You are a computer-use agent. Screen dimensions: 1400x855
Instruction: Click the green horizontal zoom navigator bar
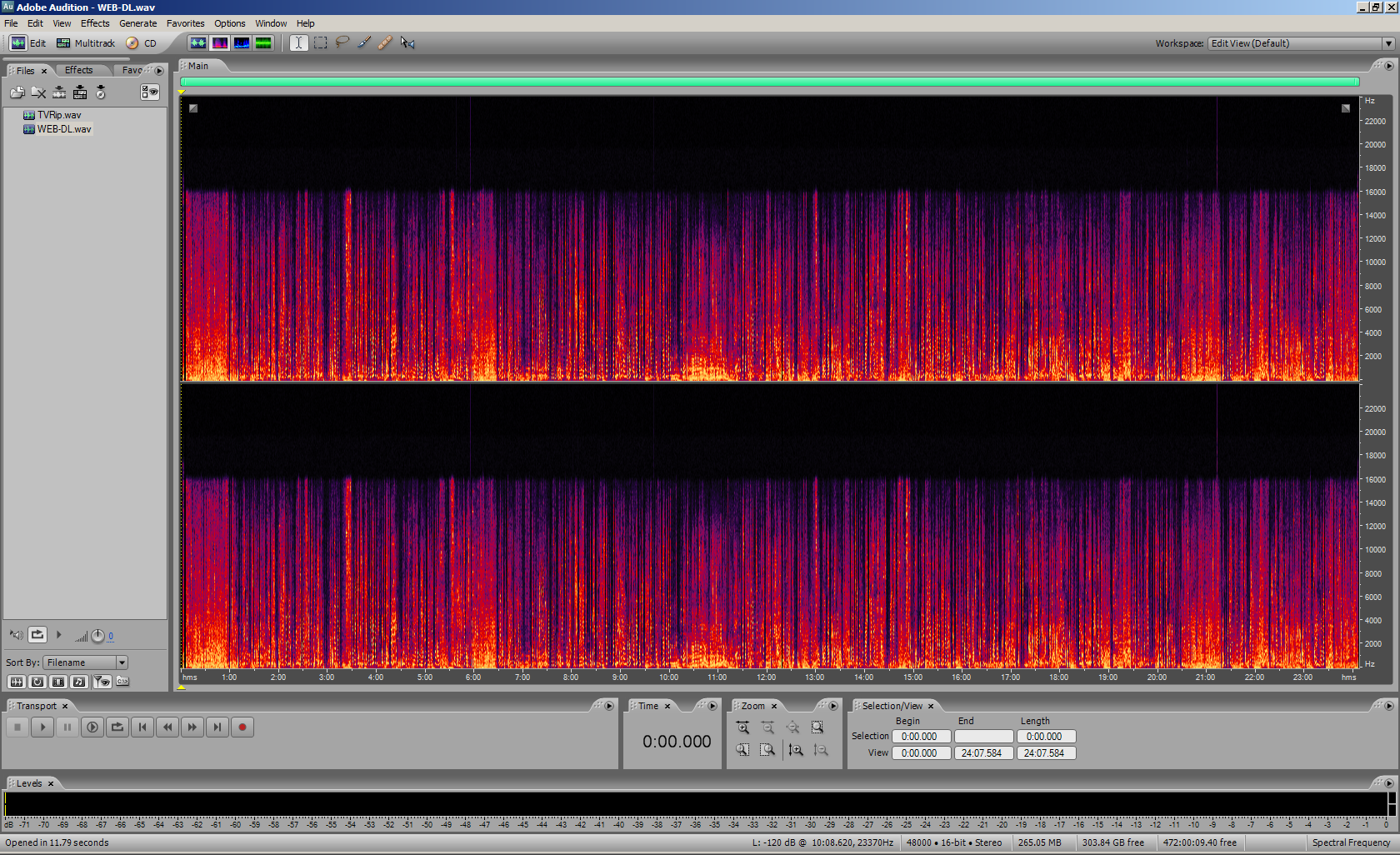click(x=770, y=82)
